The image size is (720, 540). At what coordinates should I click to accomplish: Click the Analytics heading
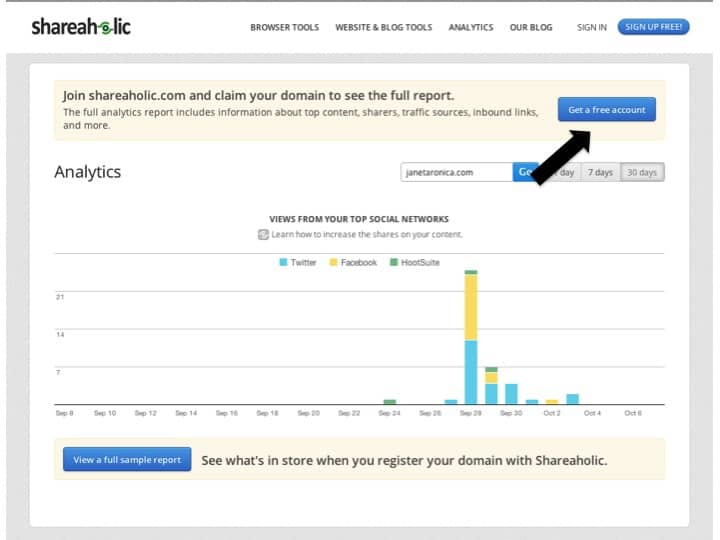(88, 172)
